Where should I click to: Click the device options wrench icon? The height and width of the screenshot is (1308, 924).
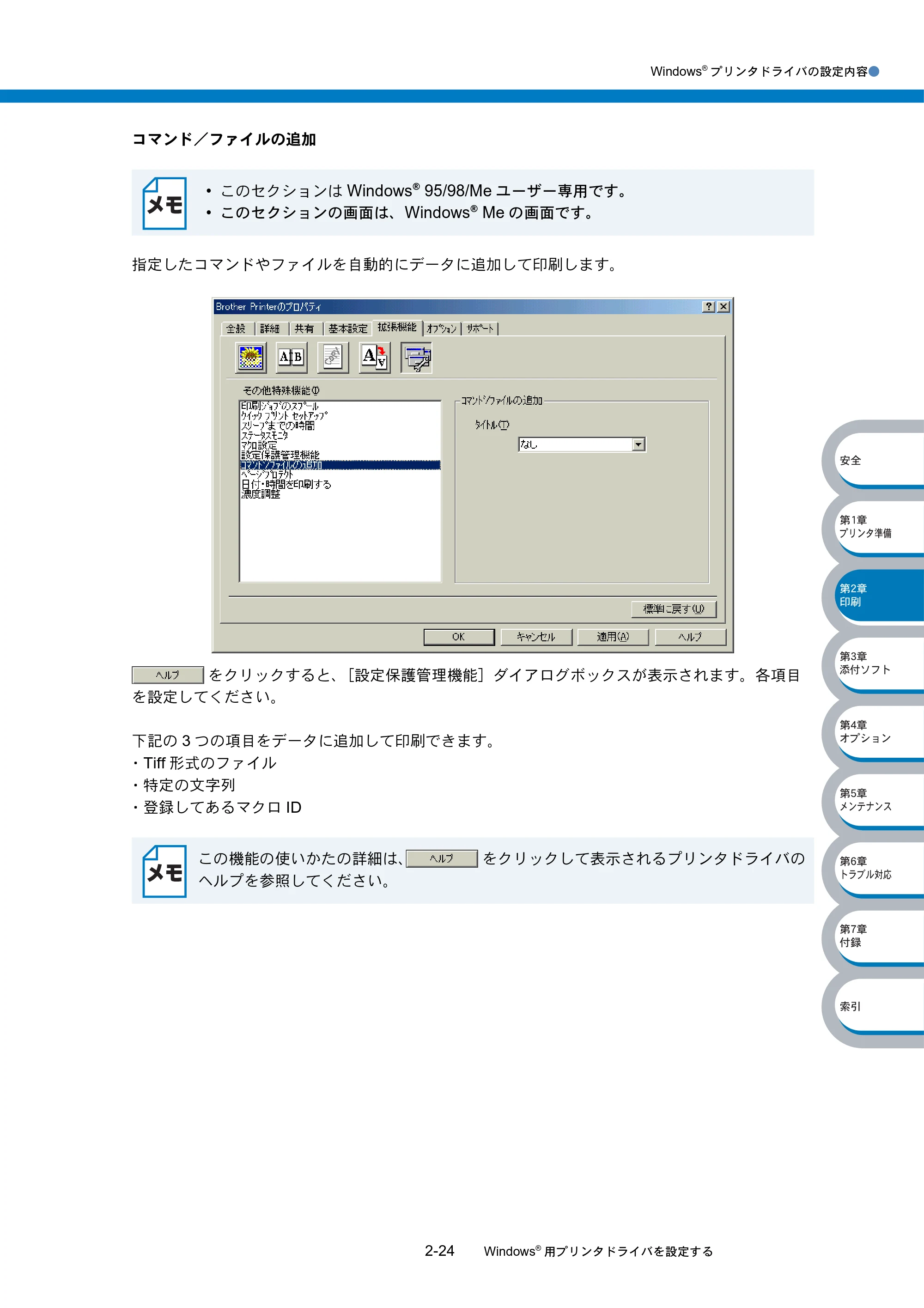416,358
